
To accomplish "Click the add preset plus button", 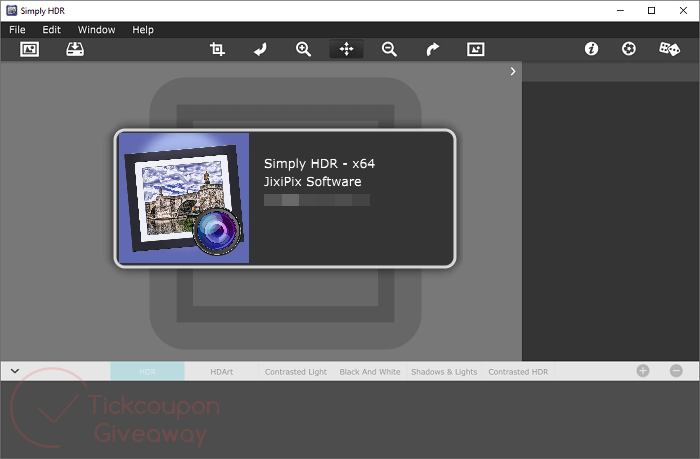I will [643, 371].
